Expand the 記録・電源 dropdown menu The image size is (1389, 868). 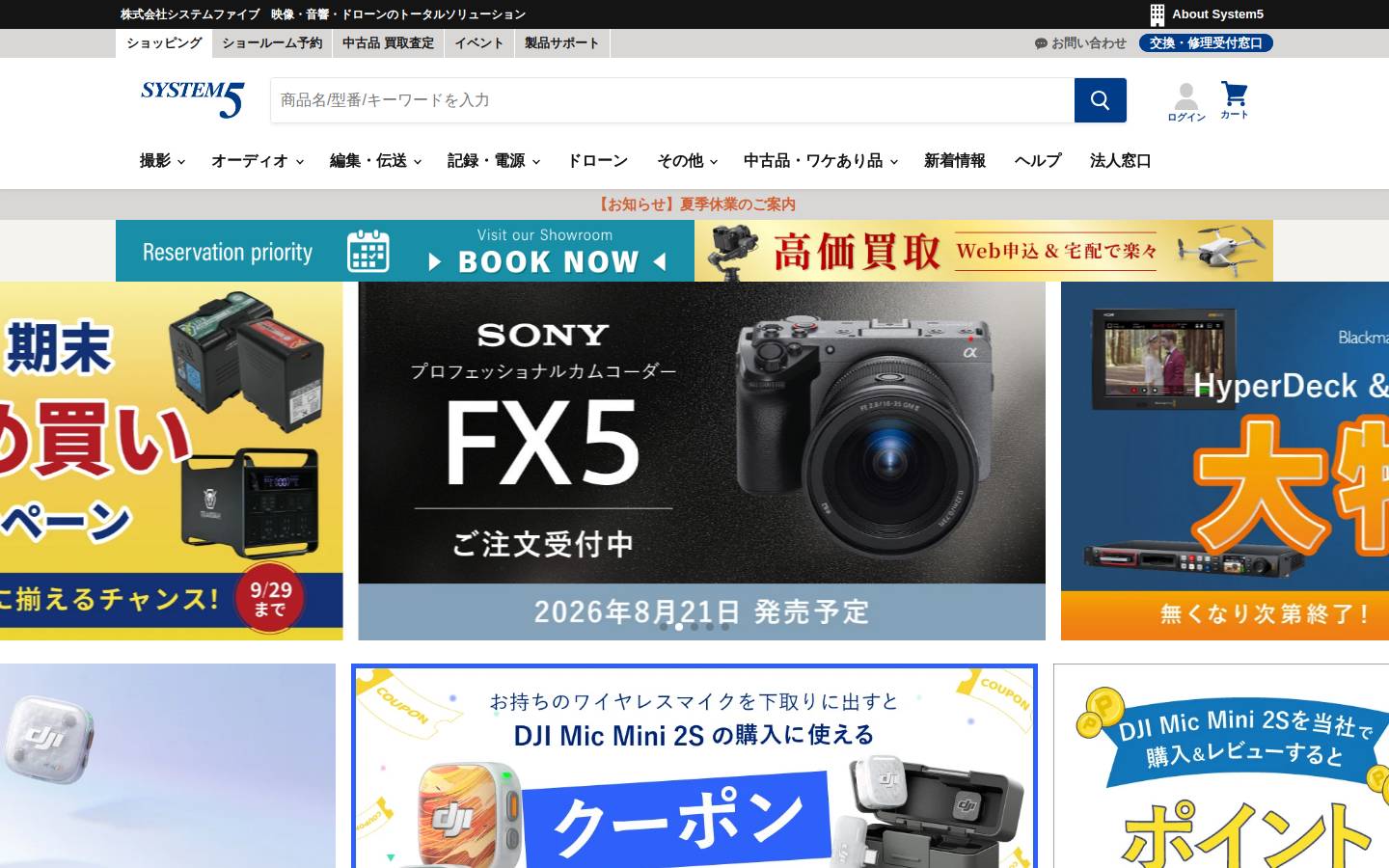tap(494, 161)
